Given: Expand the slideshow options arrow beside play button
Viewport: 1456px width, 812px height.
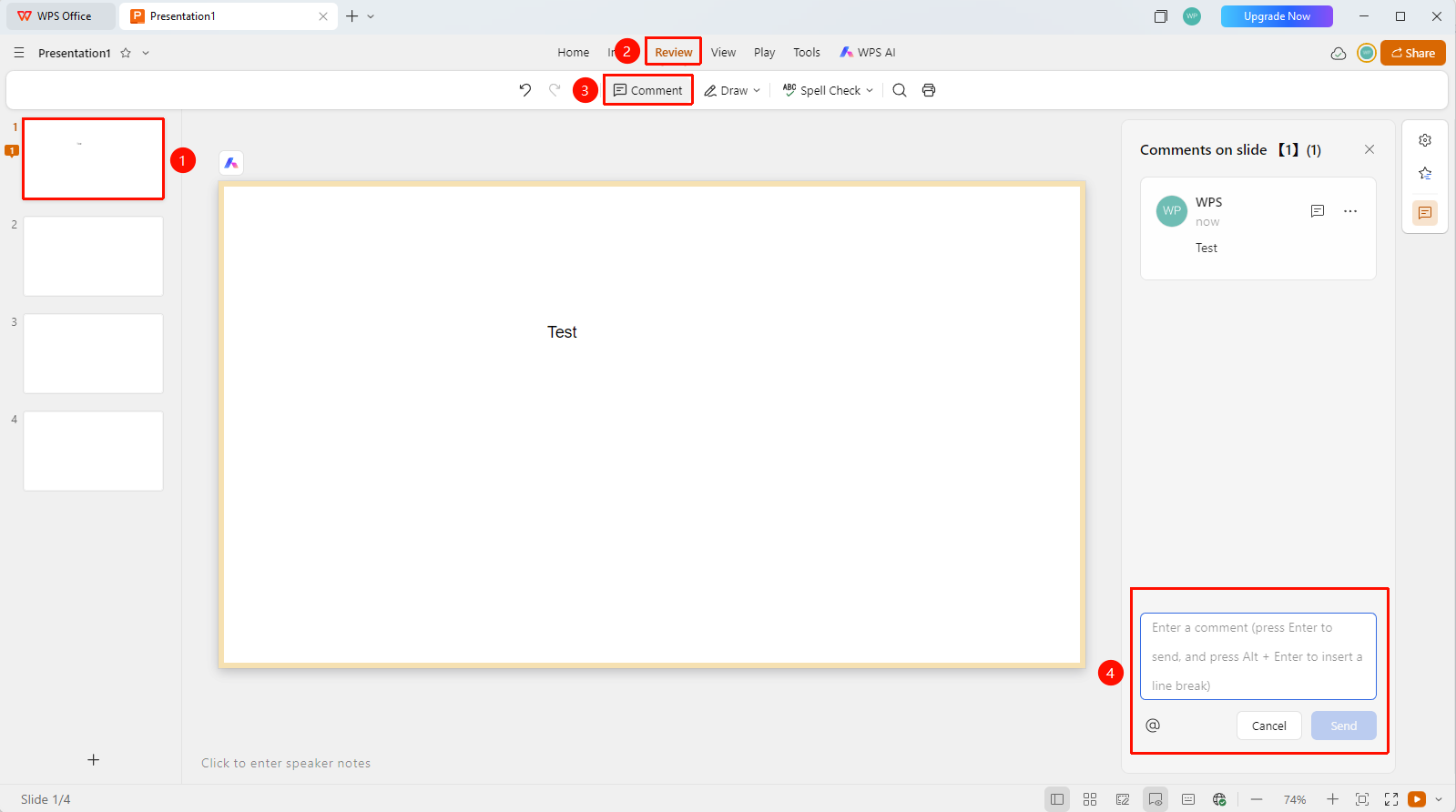Looking at the screenshot, I should [x=1439, y=799].
